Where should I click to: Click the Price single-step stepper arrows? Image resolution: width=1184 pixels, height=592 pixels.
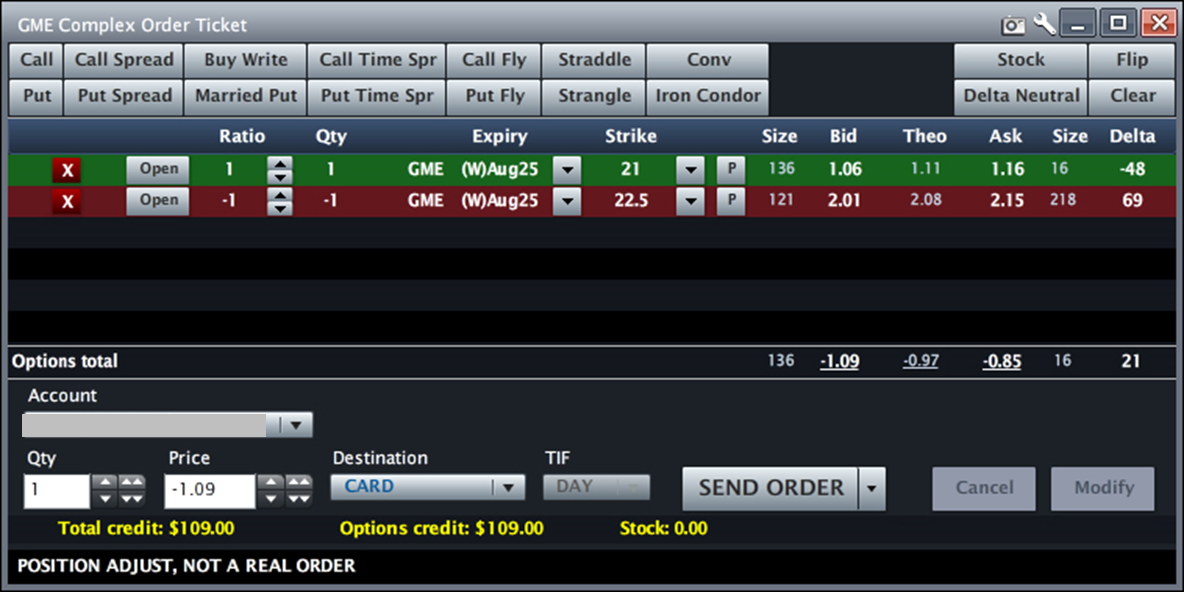[271, 490]
